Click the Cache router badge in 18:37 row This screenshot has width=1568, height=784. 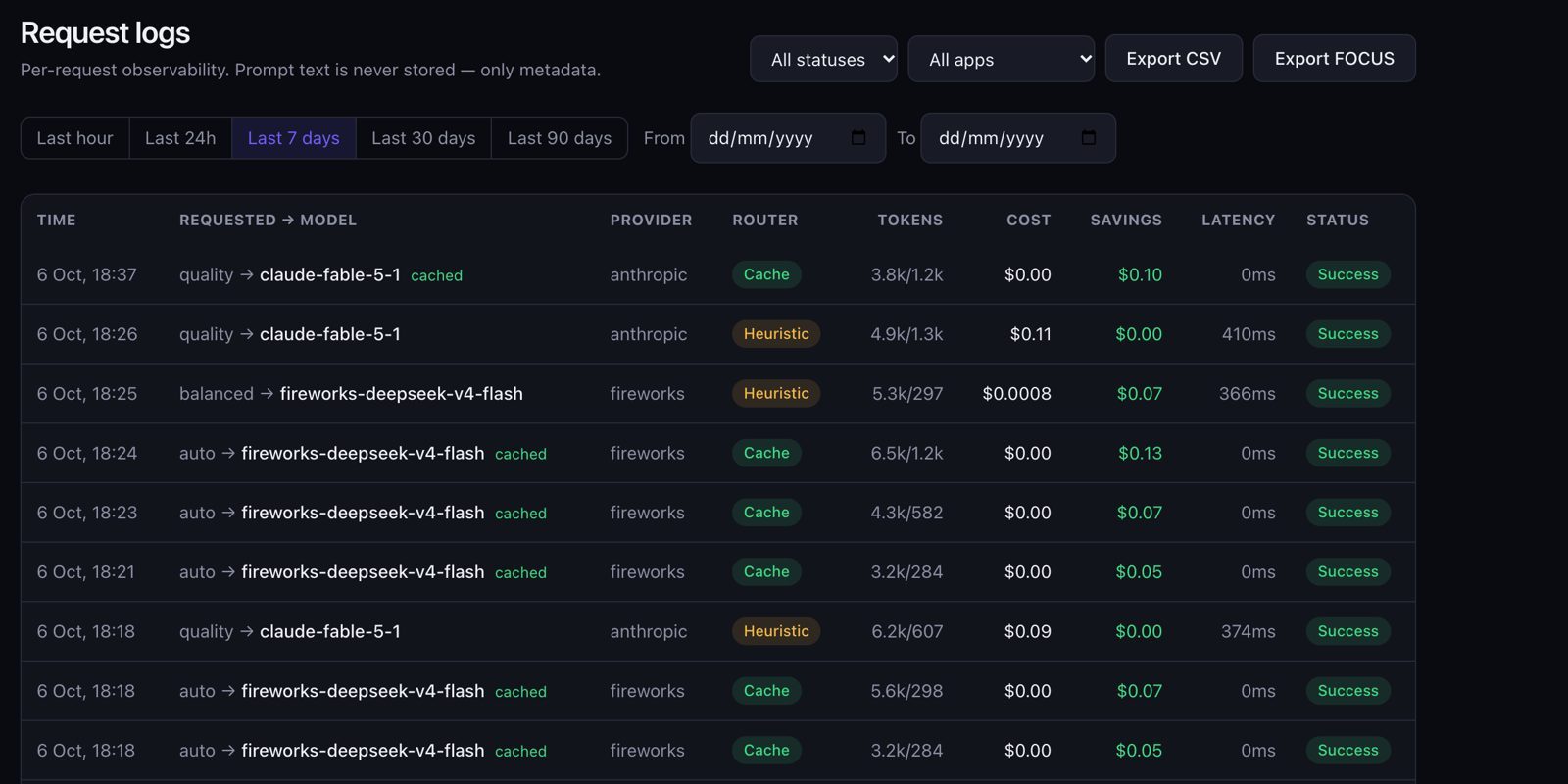[766, 275]
